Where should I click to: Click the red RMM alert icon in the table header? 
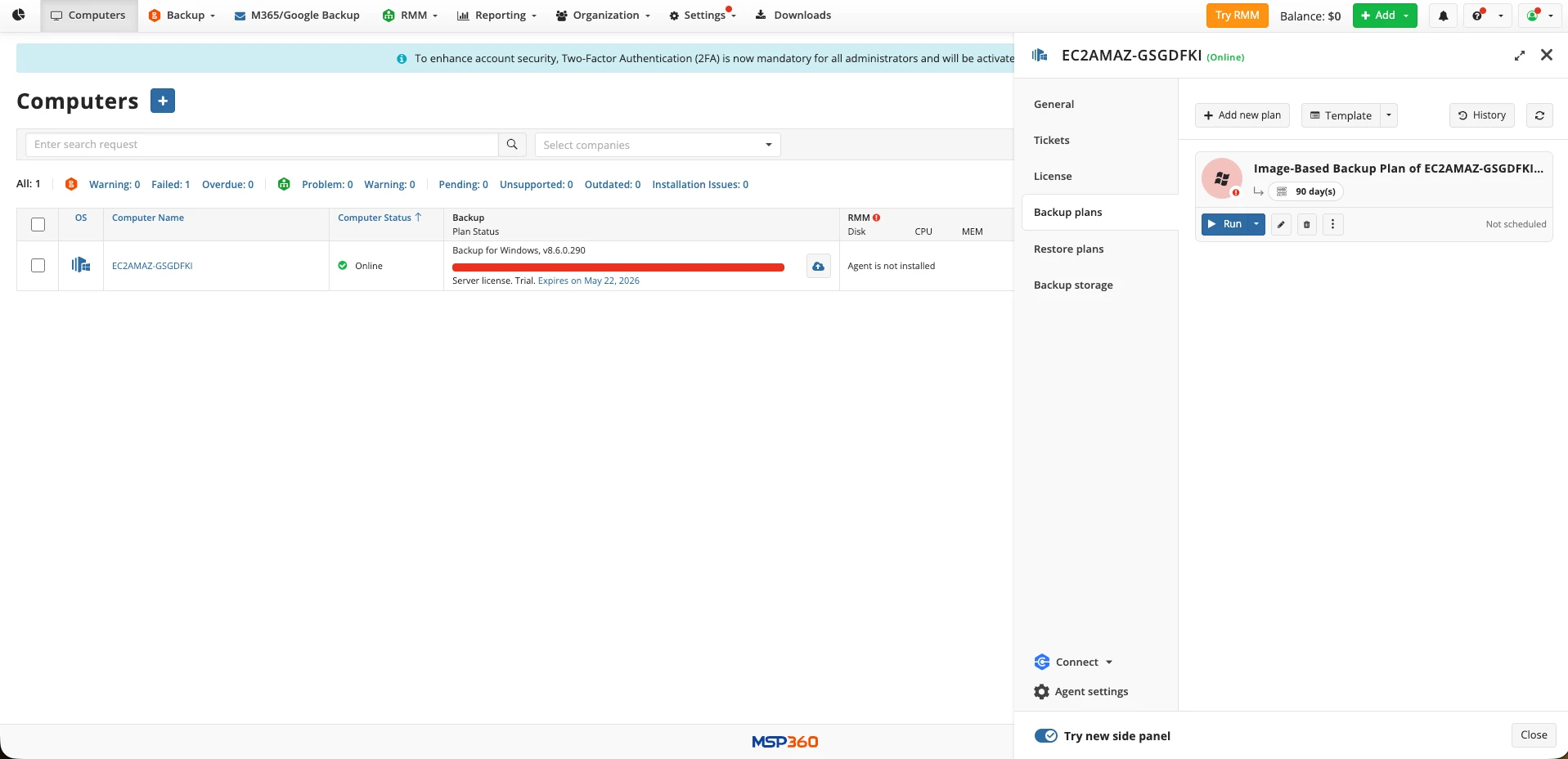pos(876,218)
